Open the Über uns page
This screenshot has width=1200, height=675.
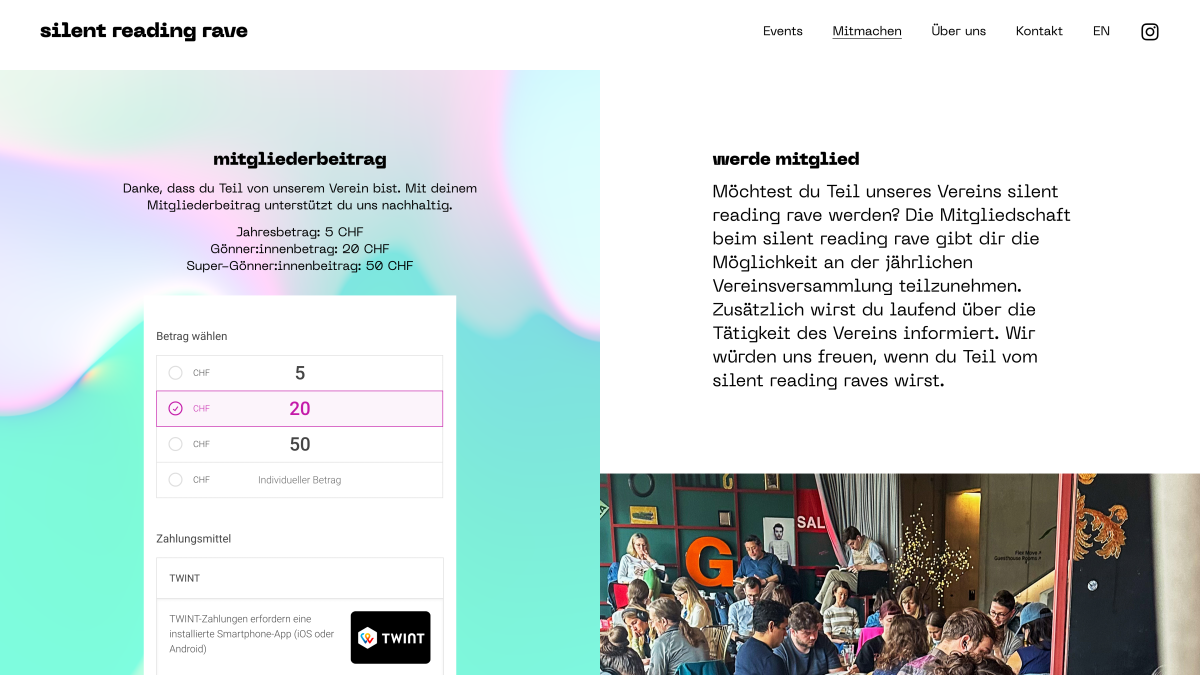[x=958, y=31]
